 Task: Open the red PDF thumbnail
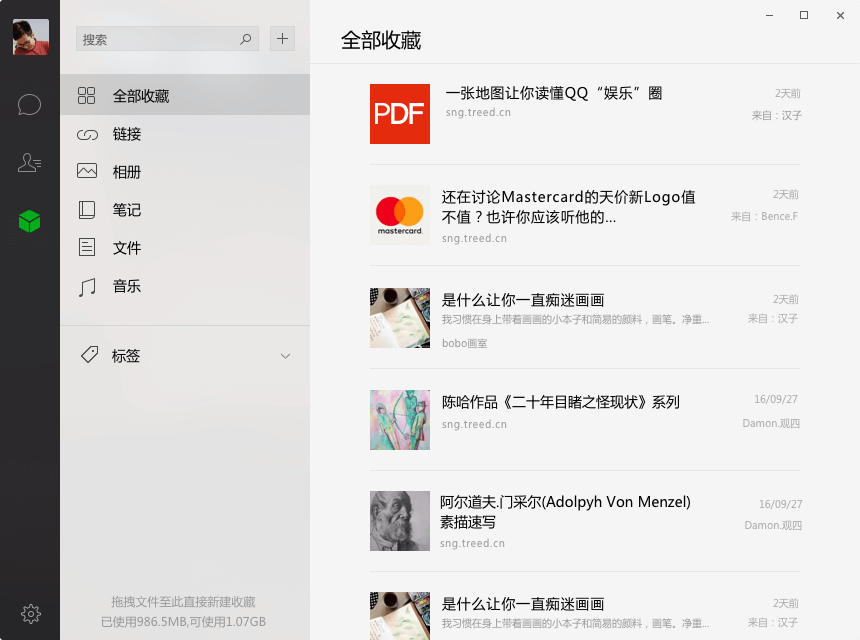click(400, 114)
